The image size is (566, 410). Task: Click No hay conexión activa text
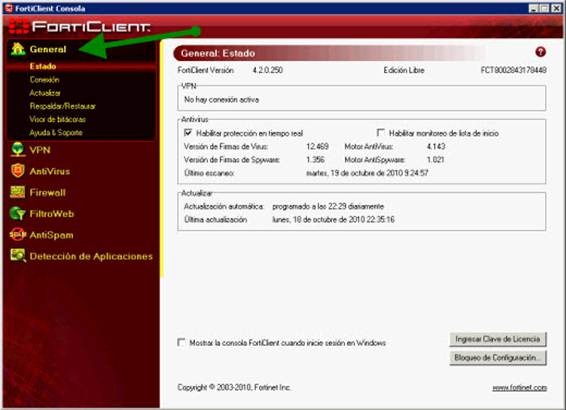(222, 100)
